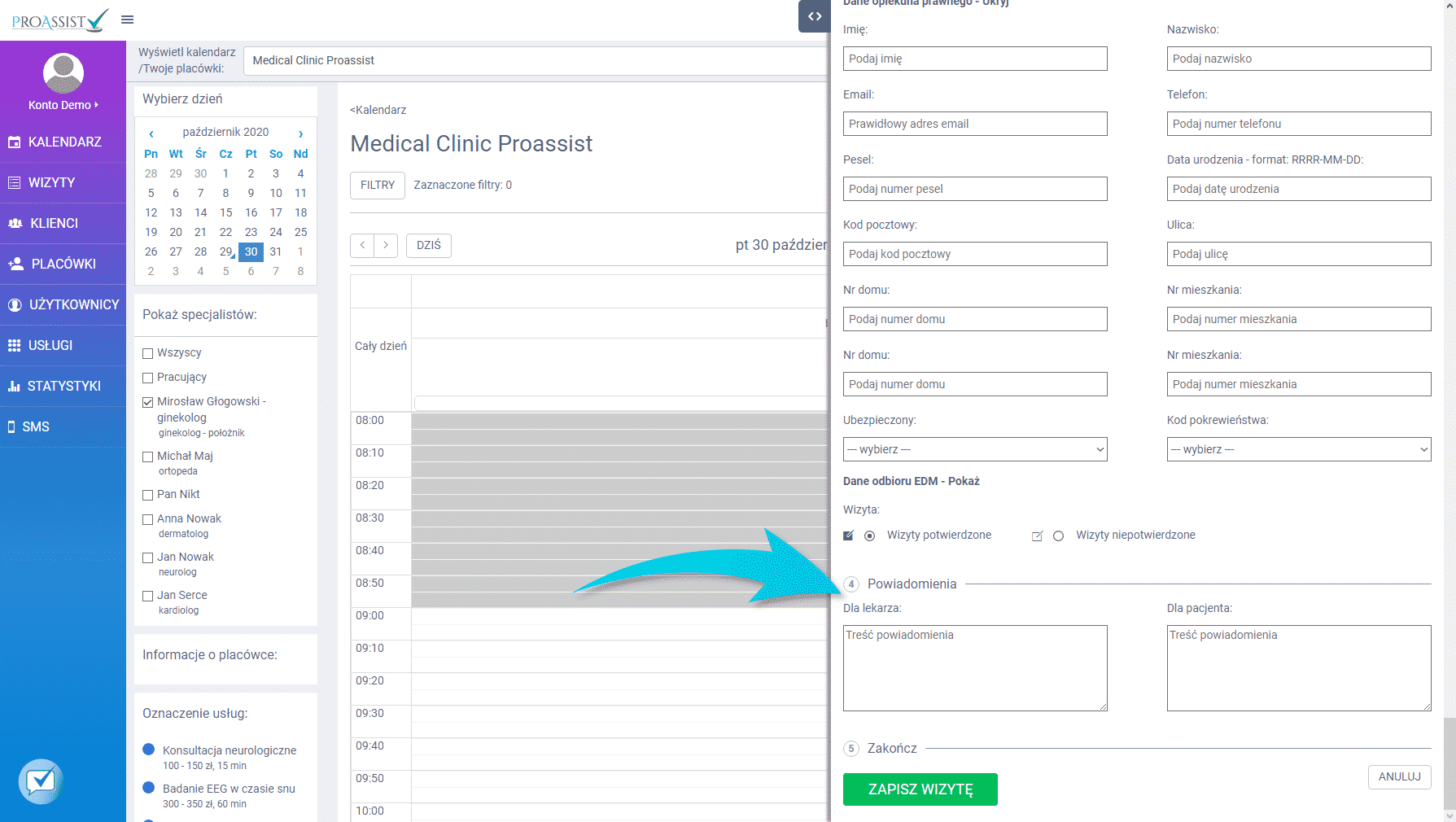Select Wizyty niepotwierdzone radio button
1456x822 pixels.
tap(1058, 536)
